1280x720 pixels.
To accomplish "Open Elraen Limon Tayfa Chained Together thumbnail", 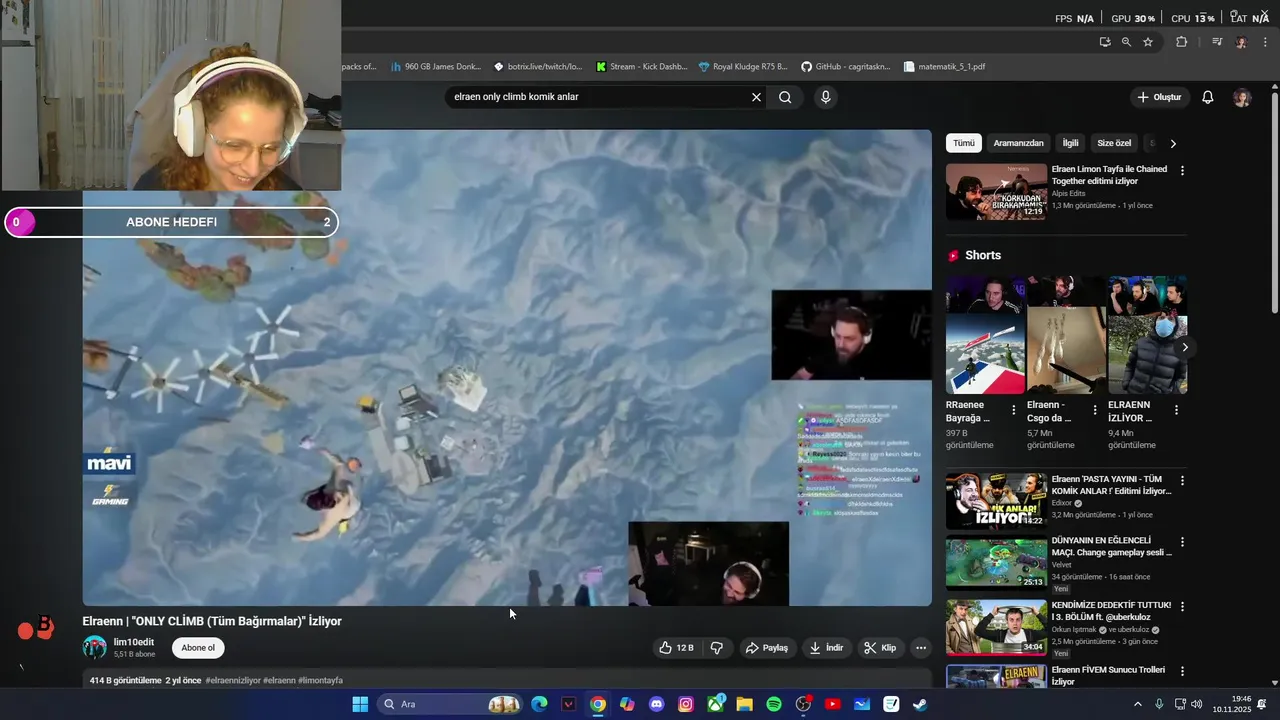I will [x=996, y=192].
